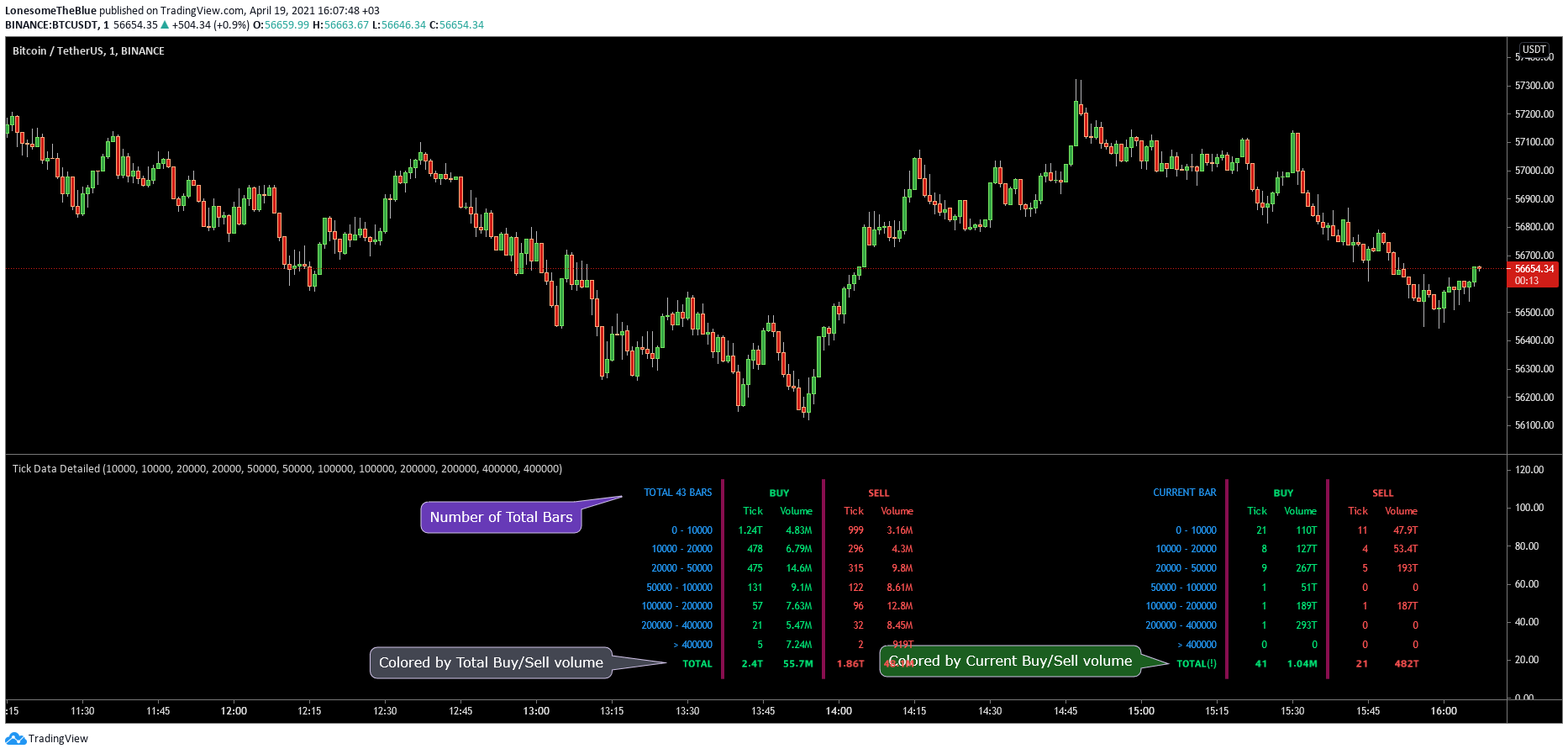Screen dimensions: 1568x754
Task: Click the 1.86T total sell tick
Action: [x=850, y=664]
